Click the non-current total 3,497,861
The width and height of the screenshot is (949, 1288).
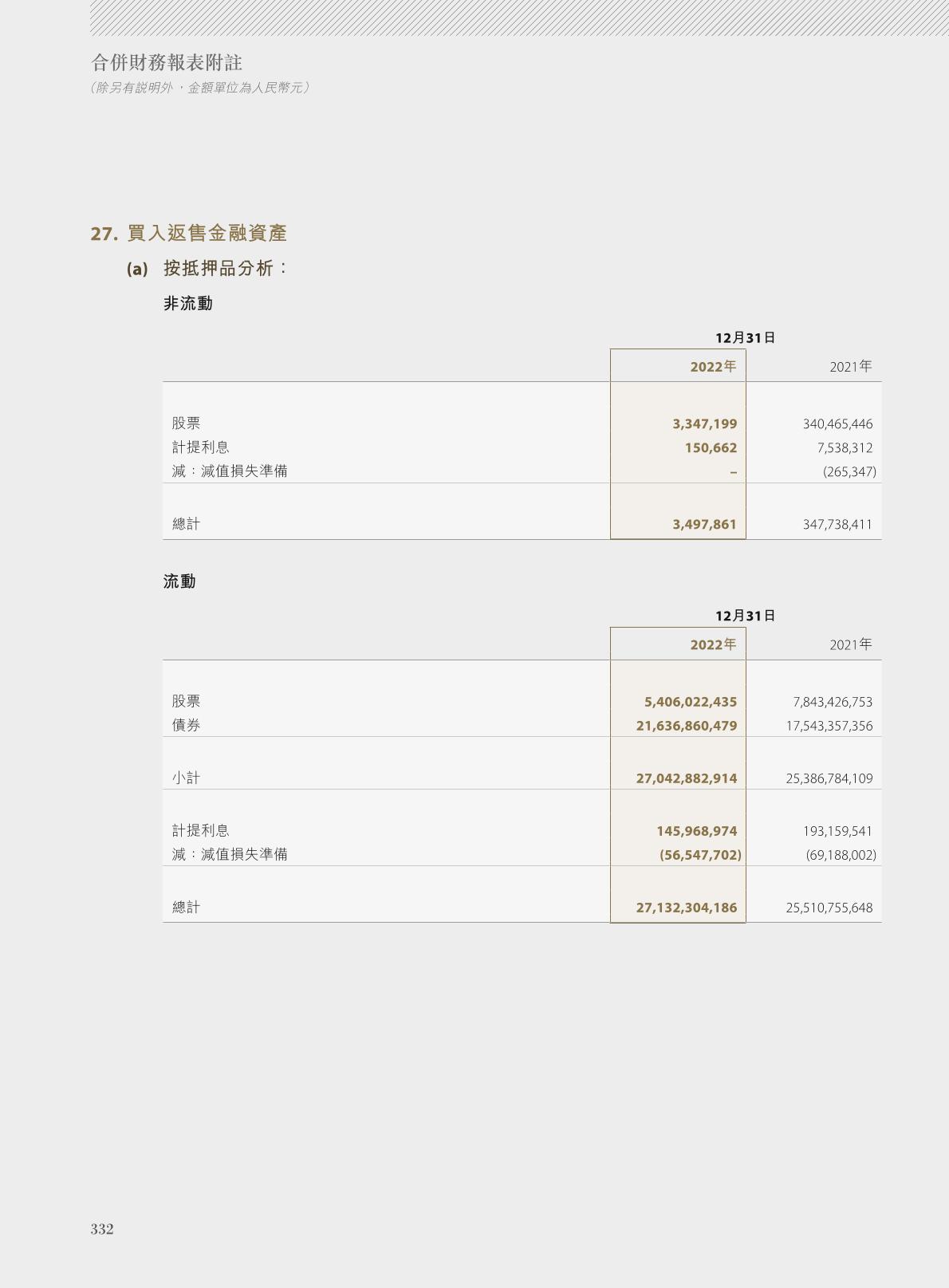click(704, 525)
